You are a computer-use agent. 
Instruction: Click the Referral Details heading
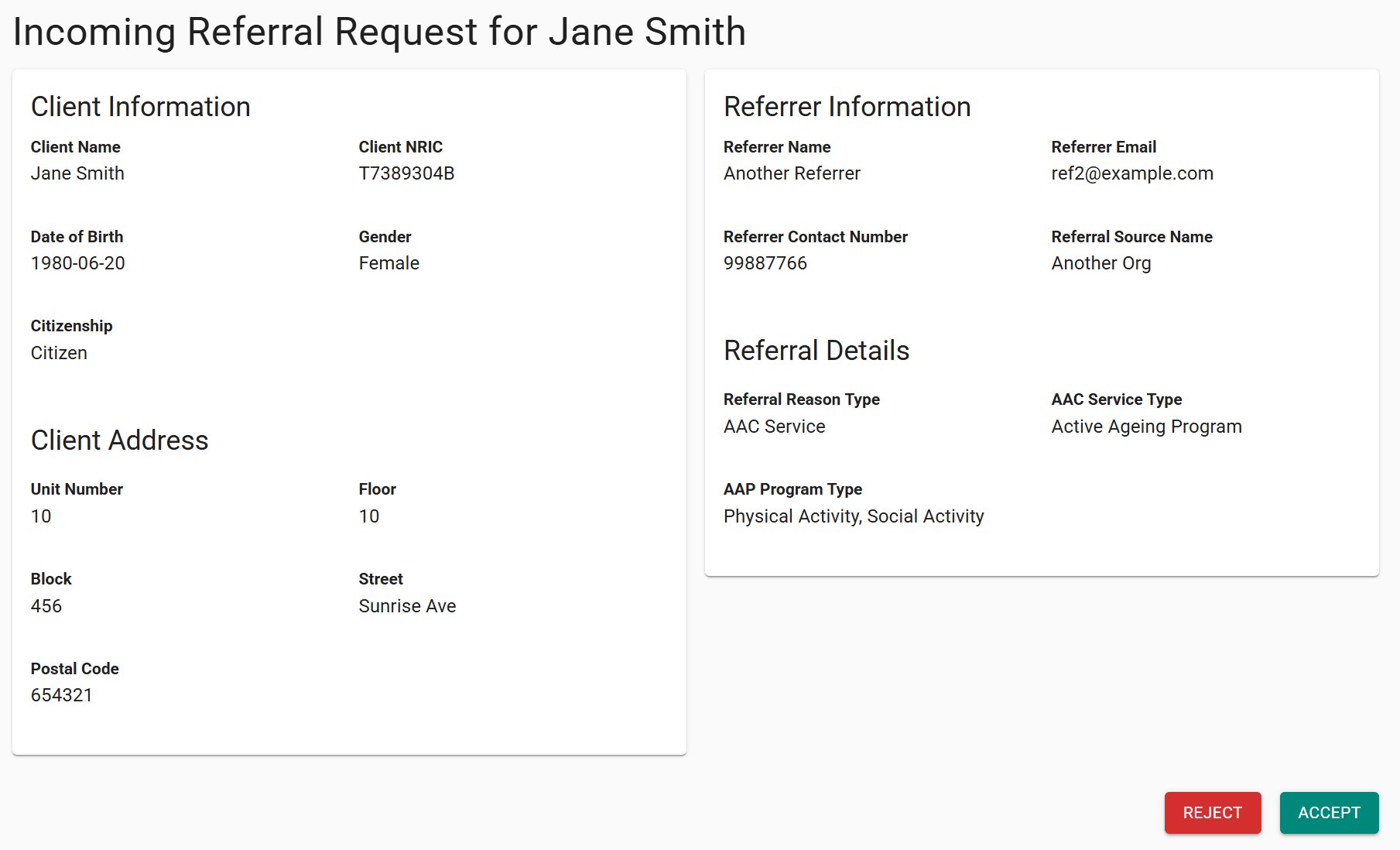coord(816,351)
